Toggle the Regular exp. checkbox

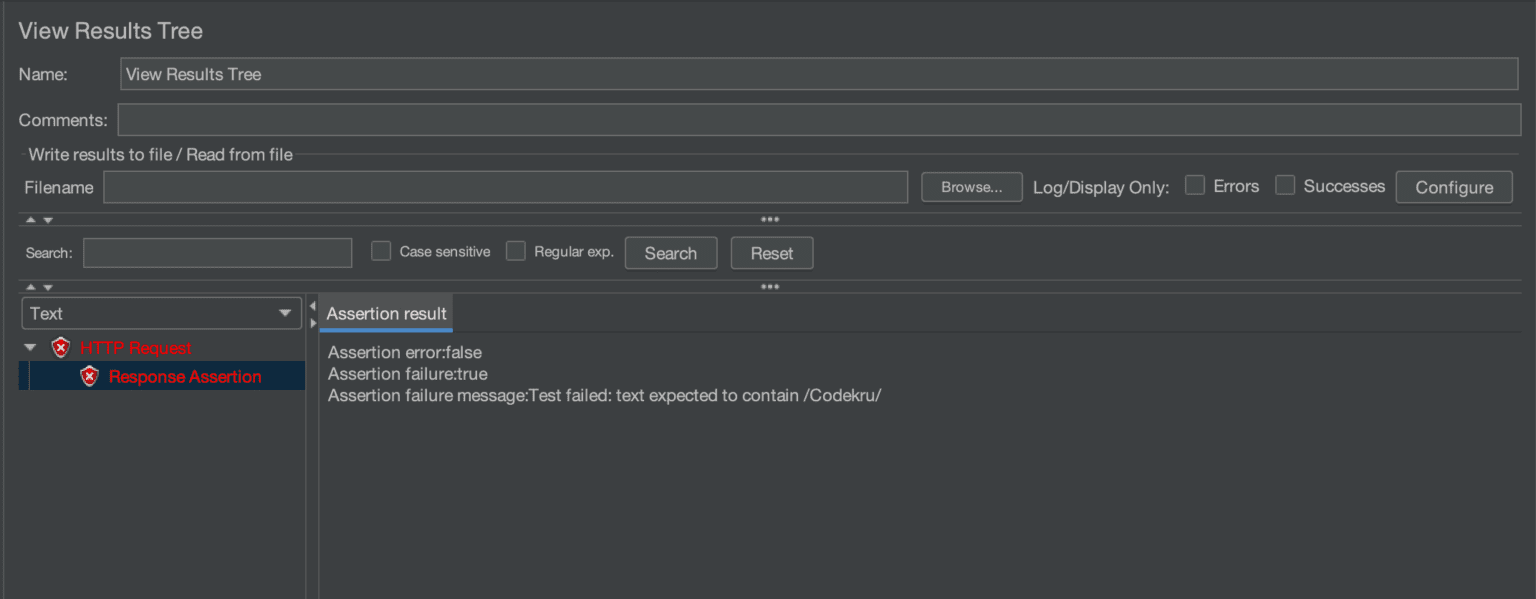[515, 251]
